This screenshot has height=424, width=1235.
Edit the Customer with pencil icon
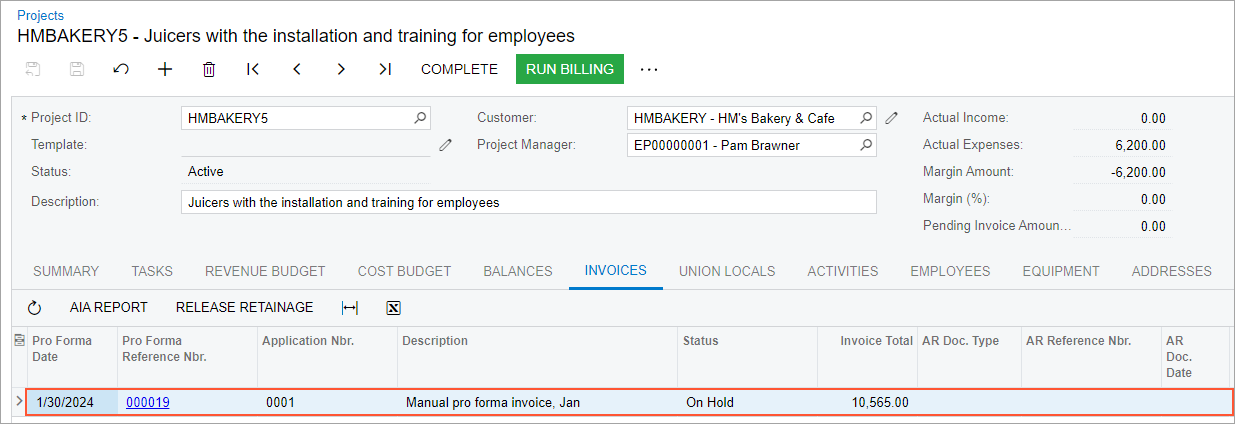(892, 118)
